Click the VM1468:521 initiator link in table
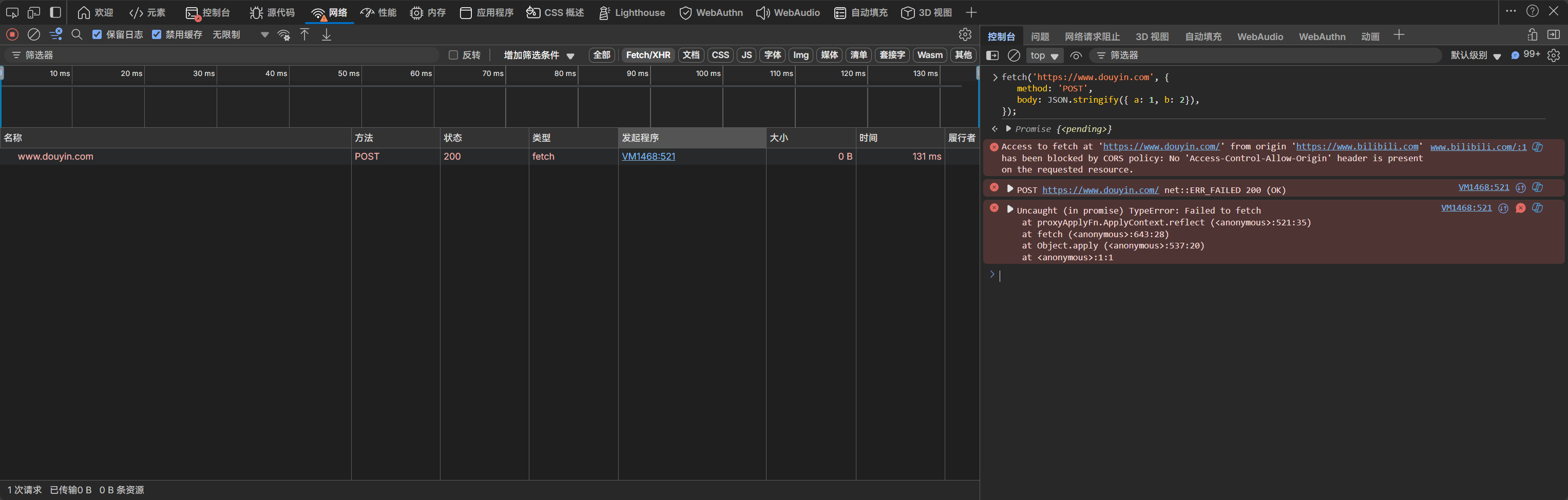The image size is (1568, 500). pyautogui.click(x=648, y=157)
